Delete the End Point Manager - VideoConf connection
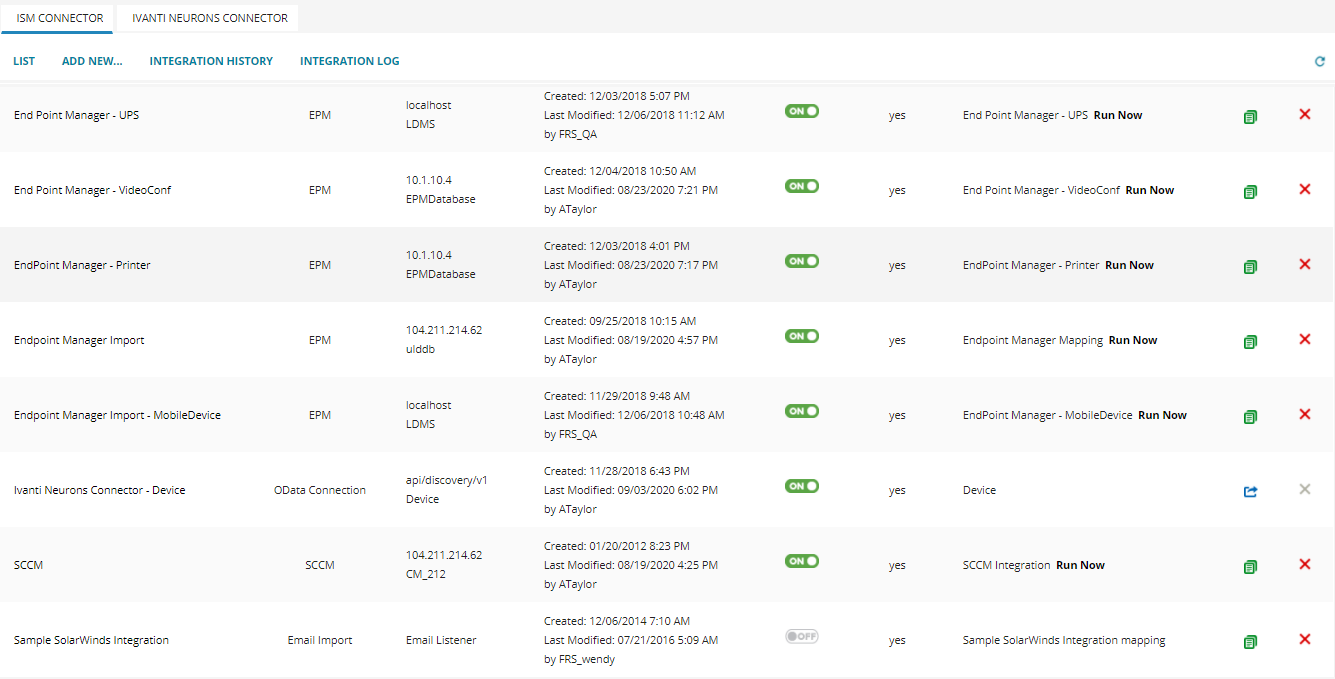Image resolution: width=1335 pixels, height=679 pixels. pos(1304,189)
